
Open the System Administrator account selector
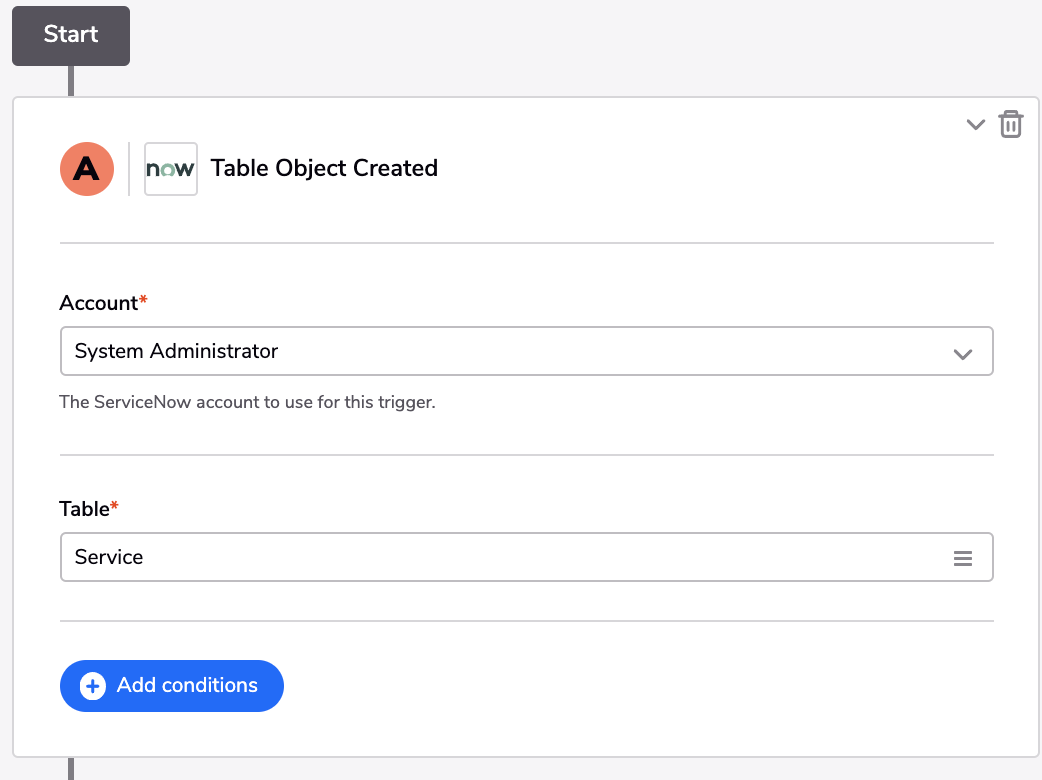pyautogui.click(x=526, y=351)
